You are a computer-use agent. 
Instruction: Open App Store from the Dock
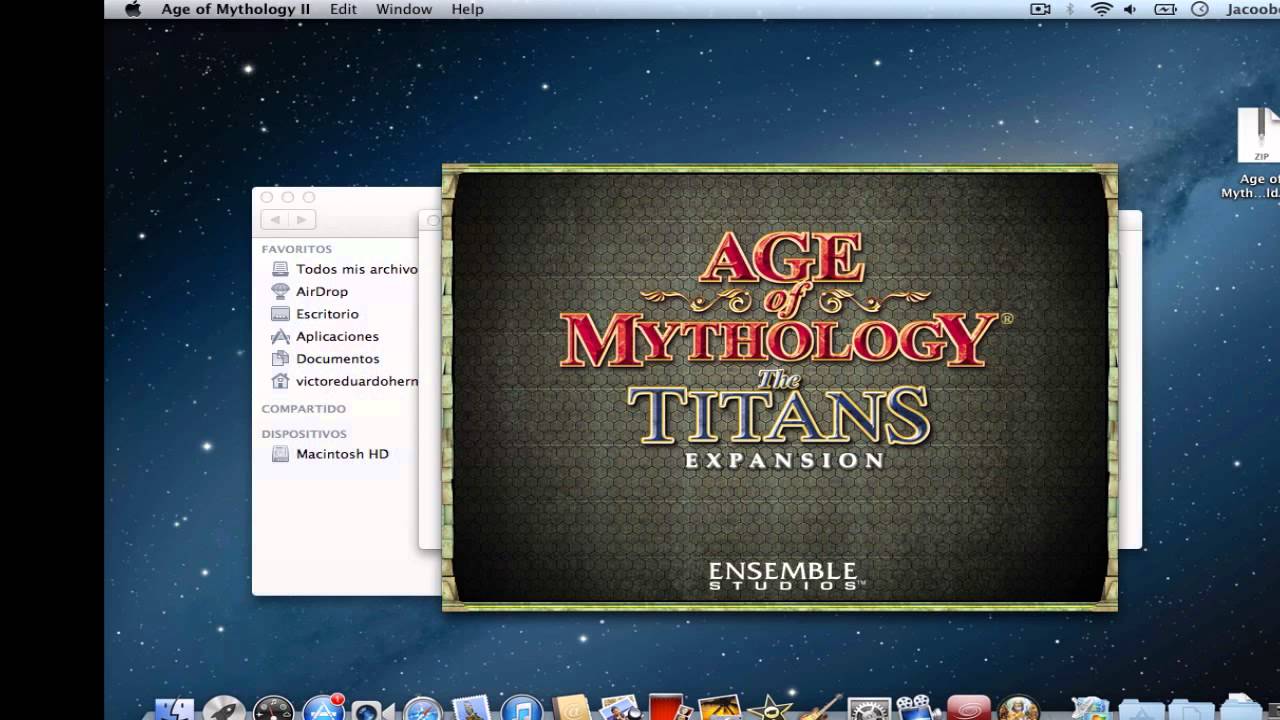tap(323, 708)
